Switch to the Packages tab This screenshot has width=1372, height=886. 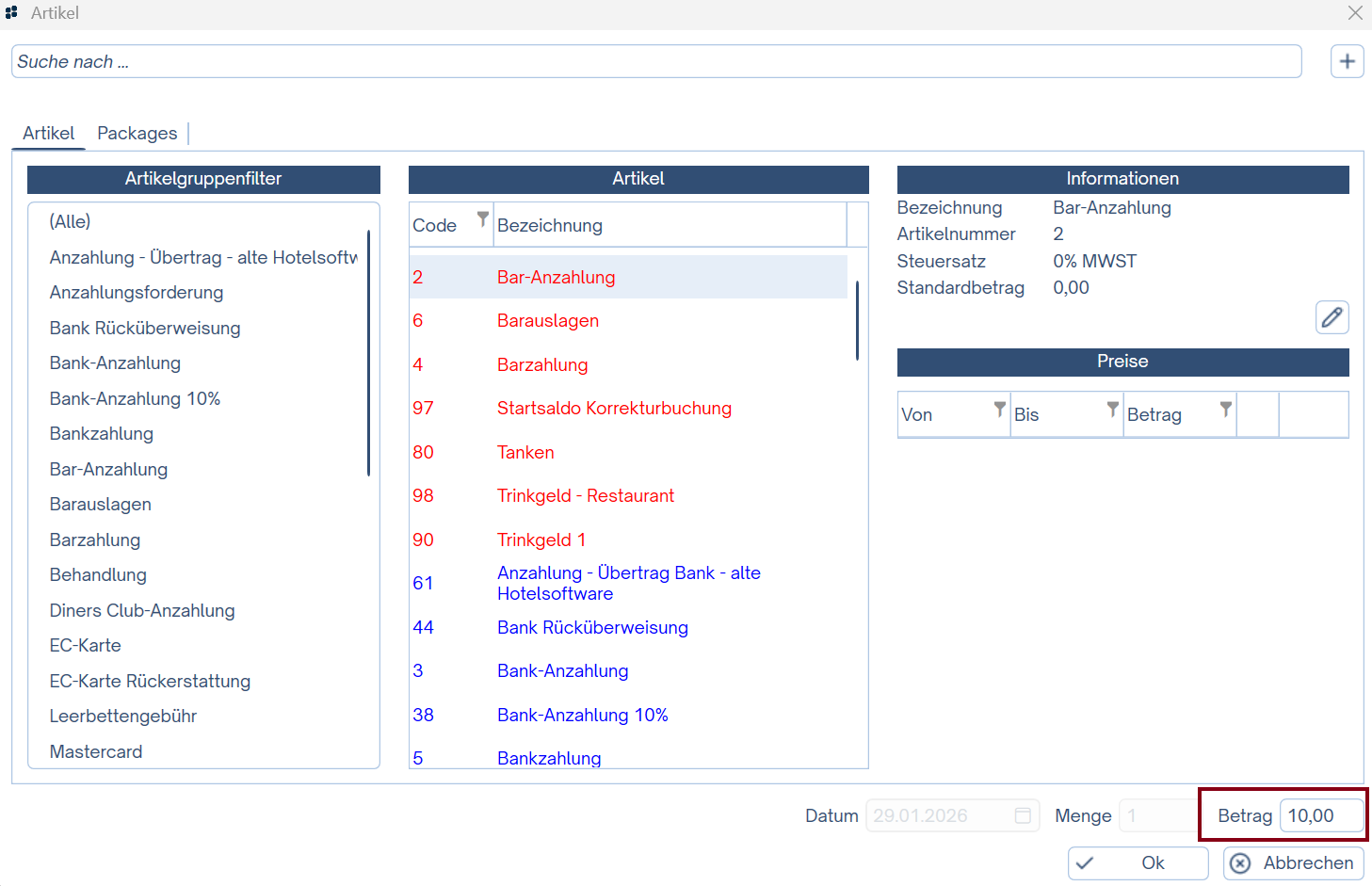pyautogui.click(x=137, y=134)
